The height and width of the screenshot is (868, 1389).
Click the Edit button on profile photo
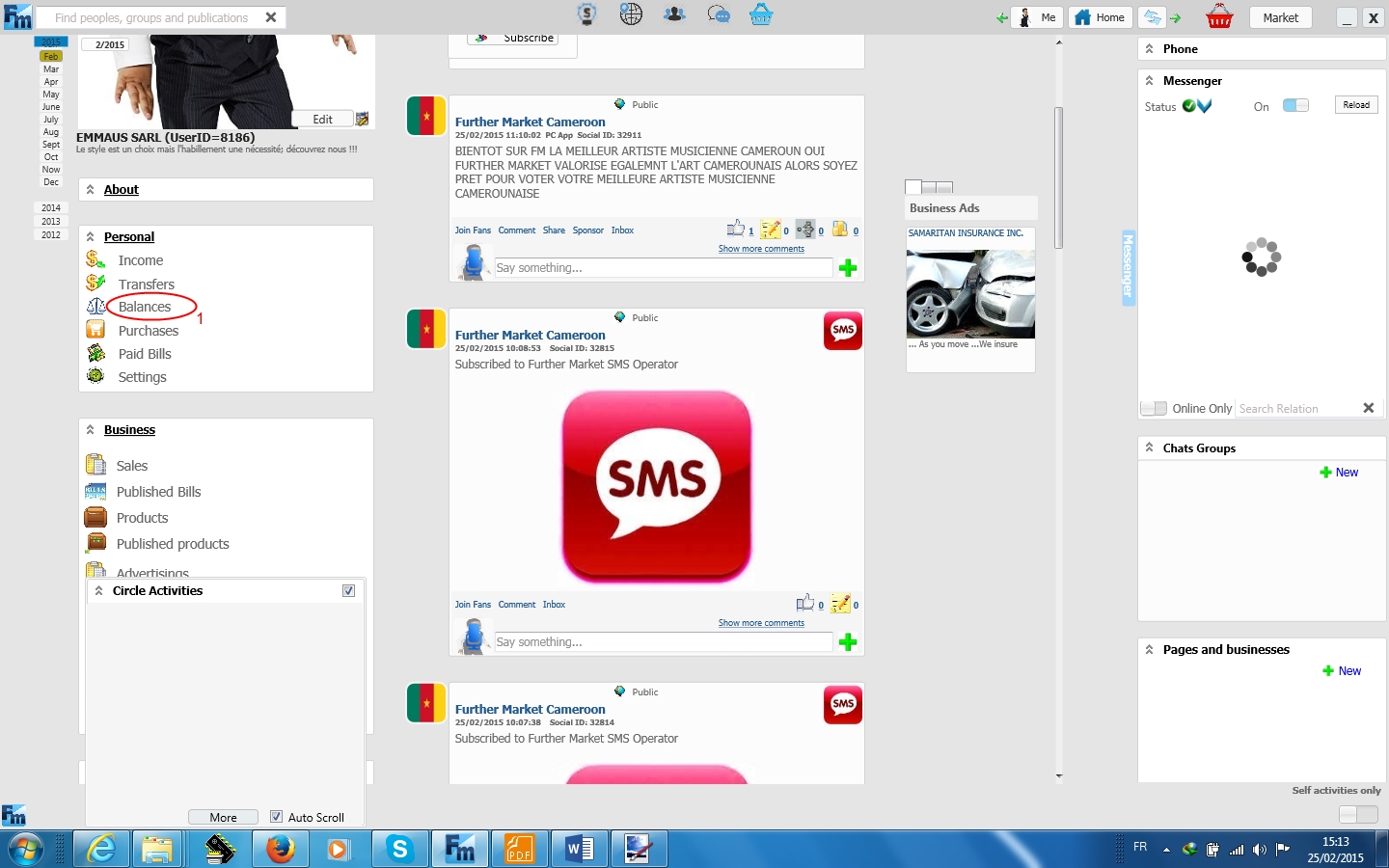tap(322, 119)
